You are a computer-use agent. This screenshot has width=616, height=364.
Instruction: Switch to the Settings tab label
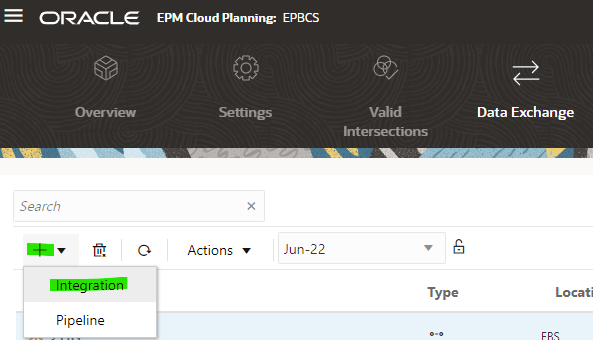[x=245, y=112]
